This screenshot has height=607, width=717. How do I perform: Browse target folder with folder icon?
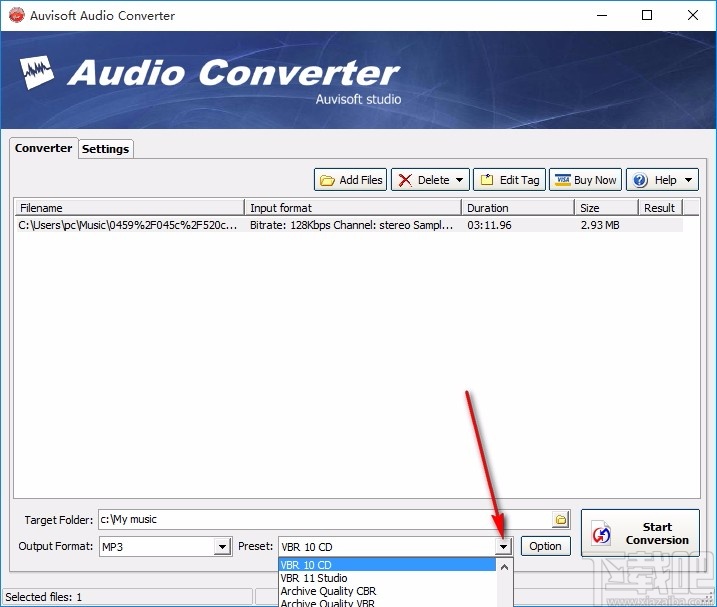coord(561,520)
